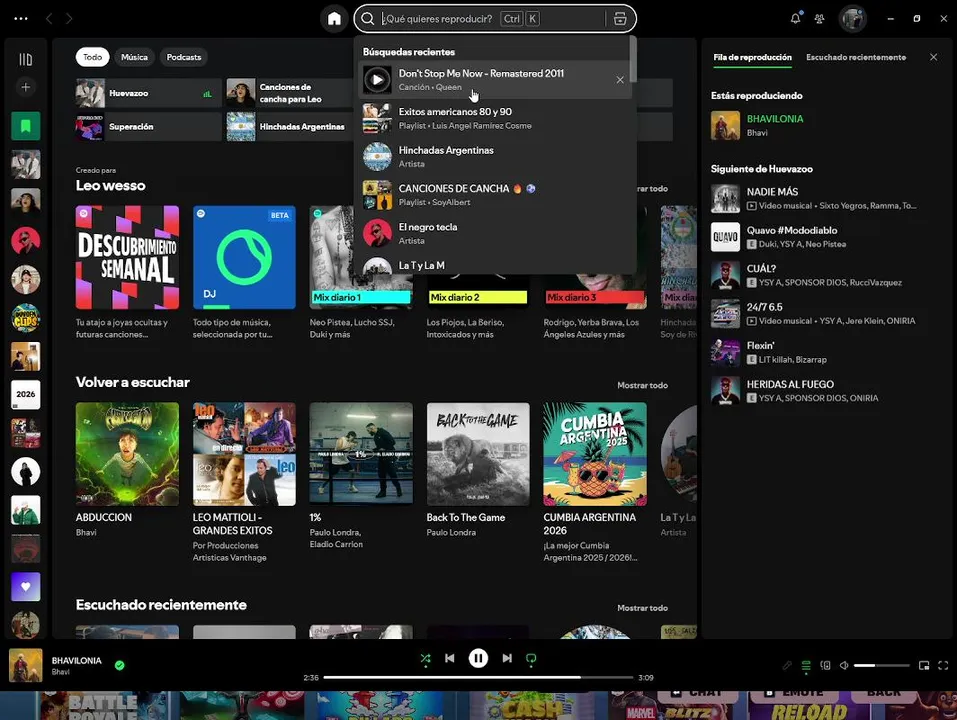Open friend activity people icon
The width and height of the screenshot is (957, 720).
tap(820, 19)
